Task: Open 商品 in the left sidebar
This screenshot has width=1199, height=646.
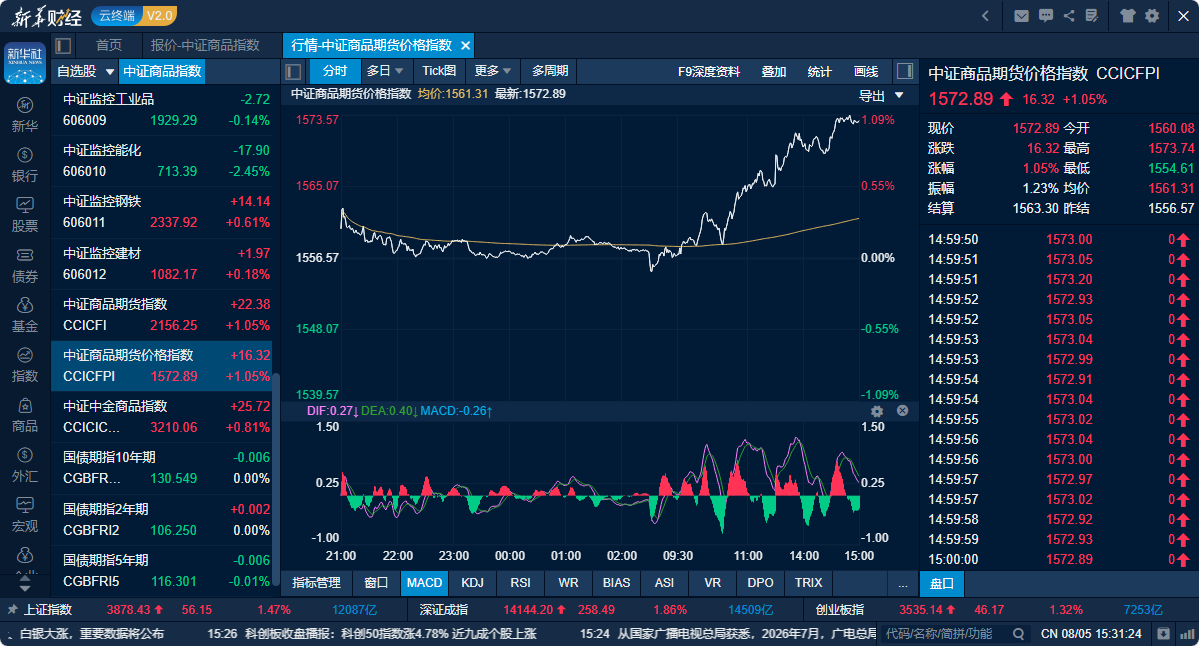Action: [x=24, y=415]
